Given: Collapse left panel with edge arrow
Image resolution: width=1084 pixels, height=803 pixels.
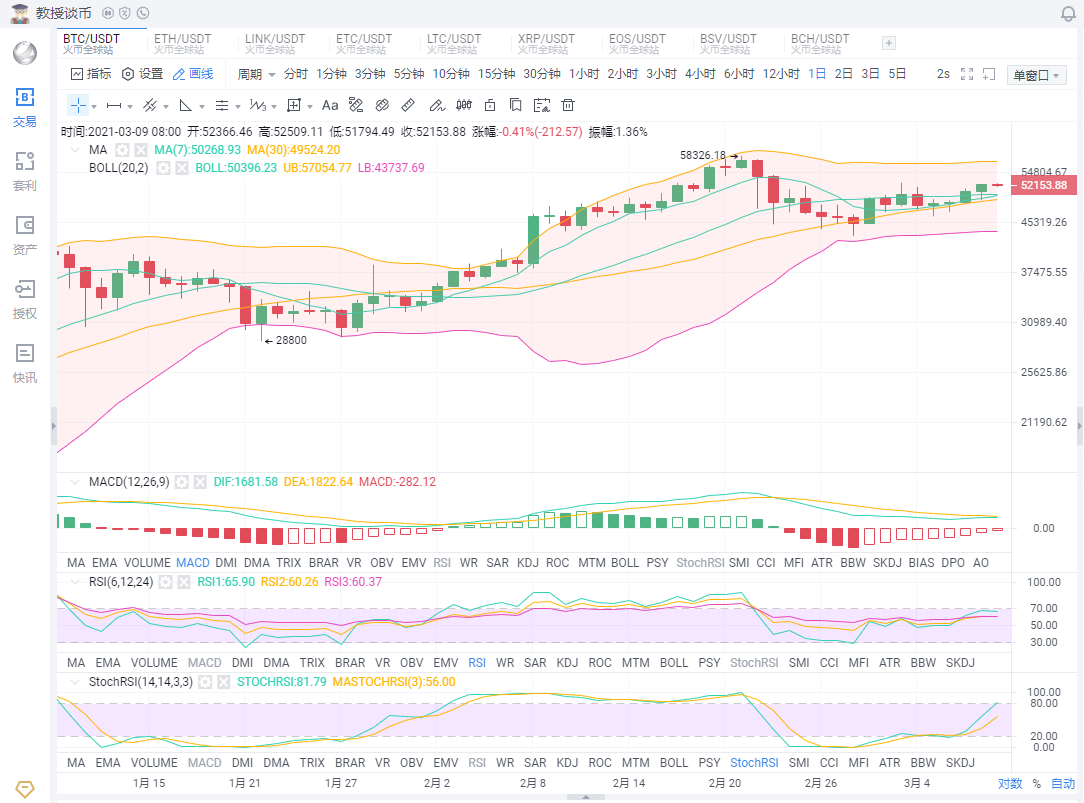Looking at the screenshot, I should (x=53, y=426).
